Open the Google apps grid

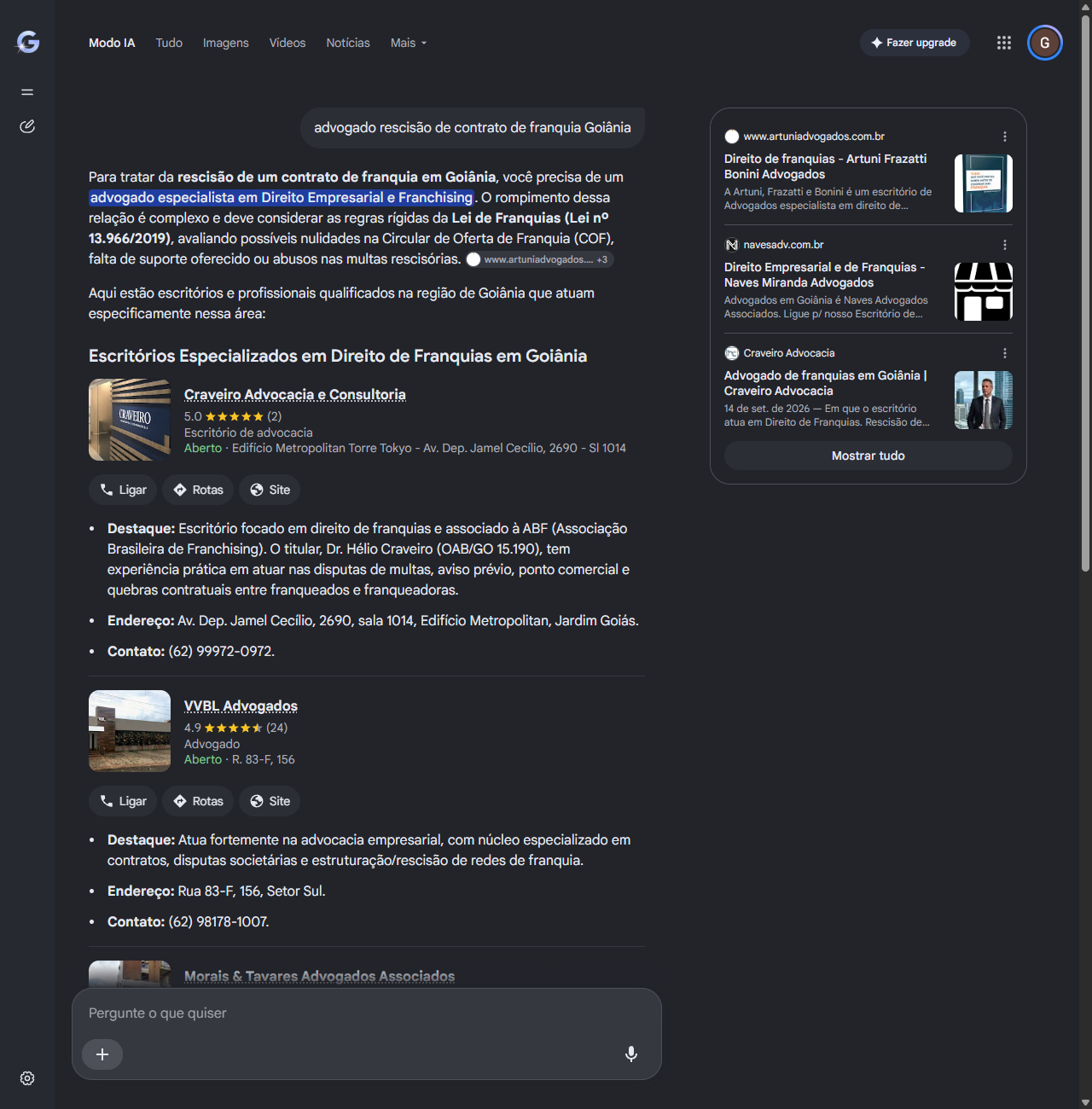pos(1004,43)
